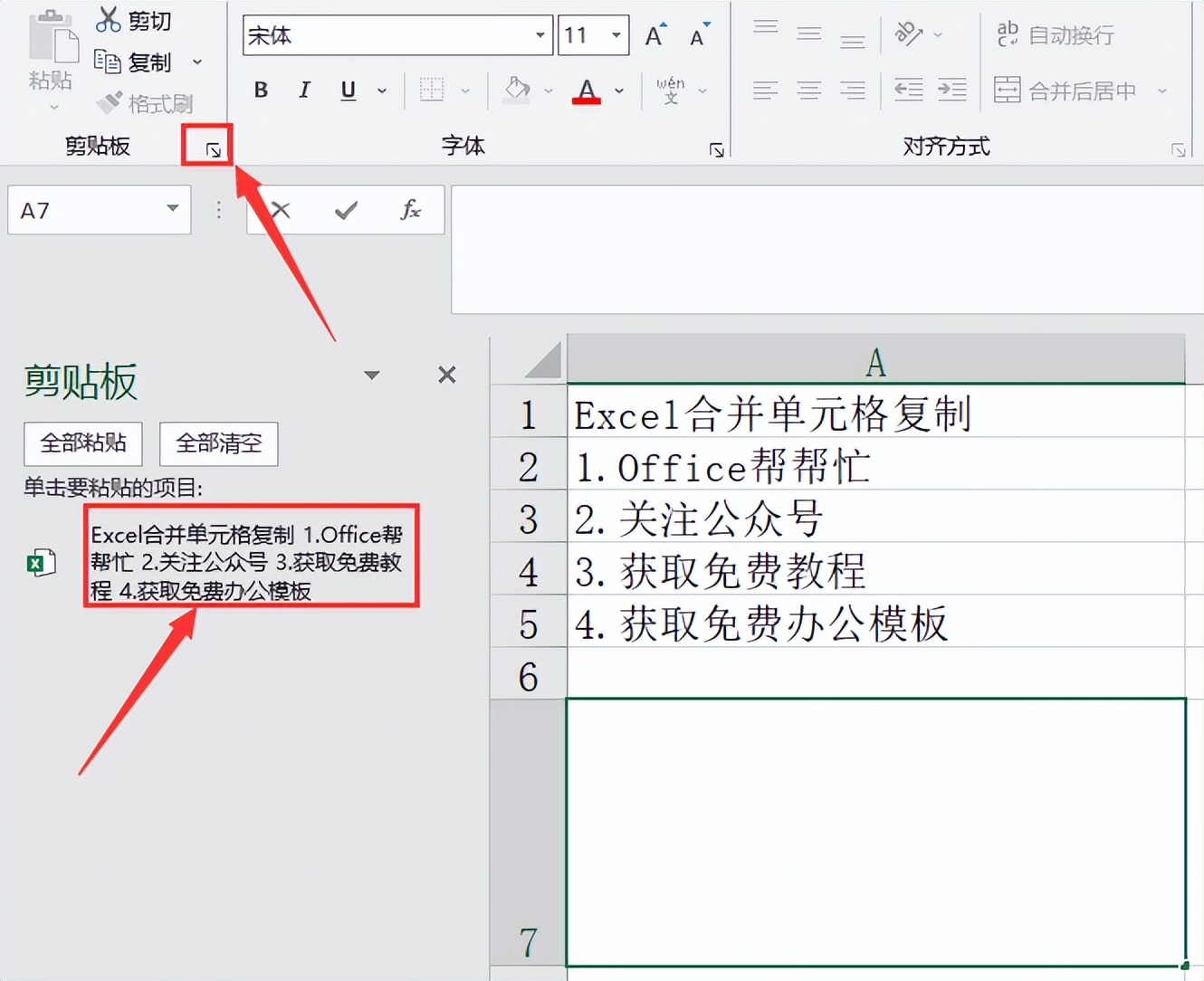The width and height of the screenshot is (1204, 981).
Task: Expand the phonetic guide dropdown arrow
Action: point(702,90)
